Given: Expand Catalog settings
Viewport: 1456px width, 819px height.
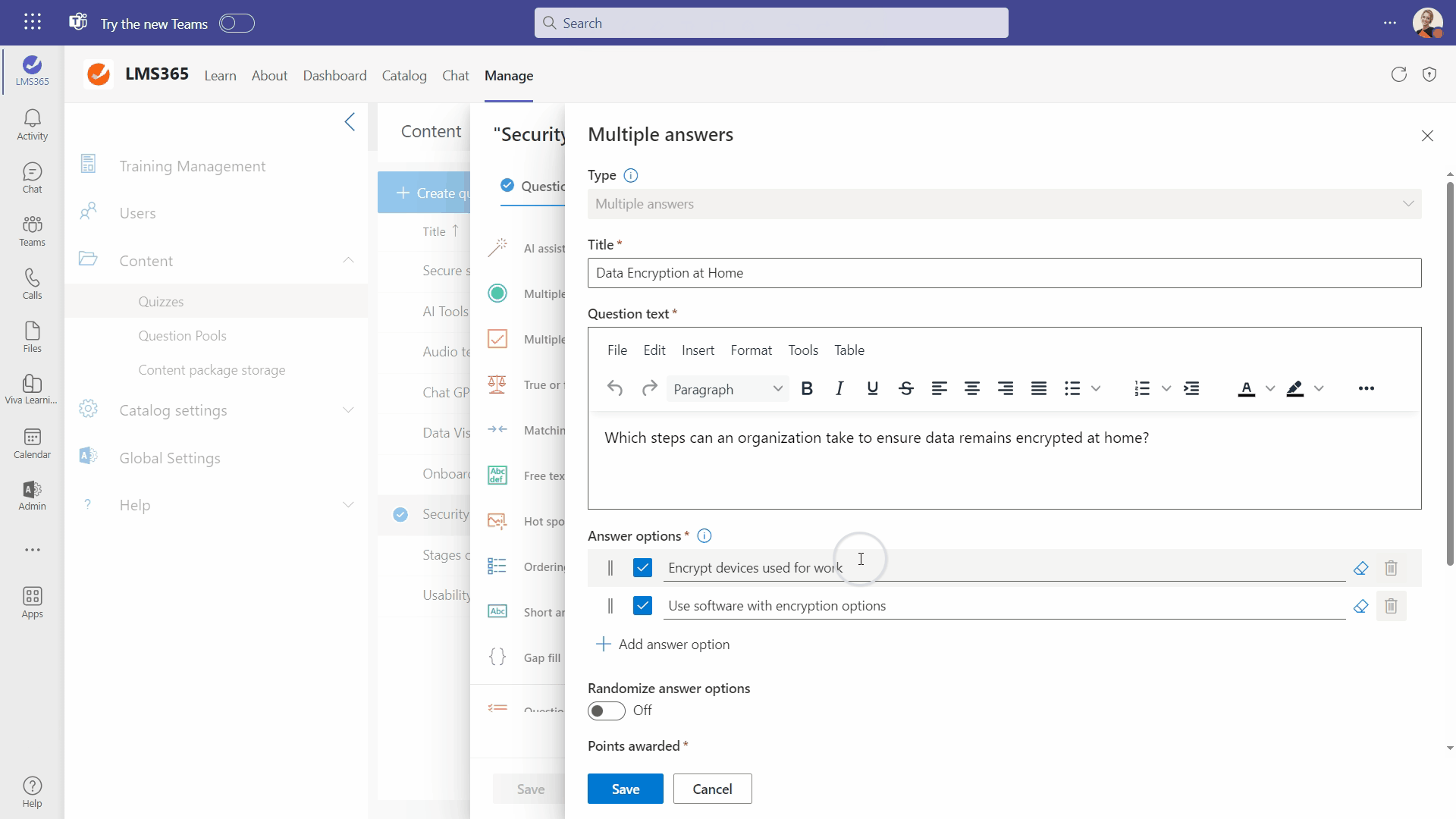Looking at the screenshot, I should click(x=348, y=410).
